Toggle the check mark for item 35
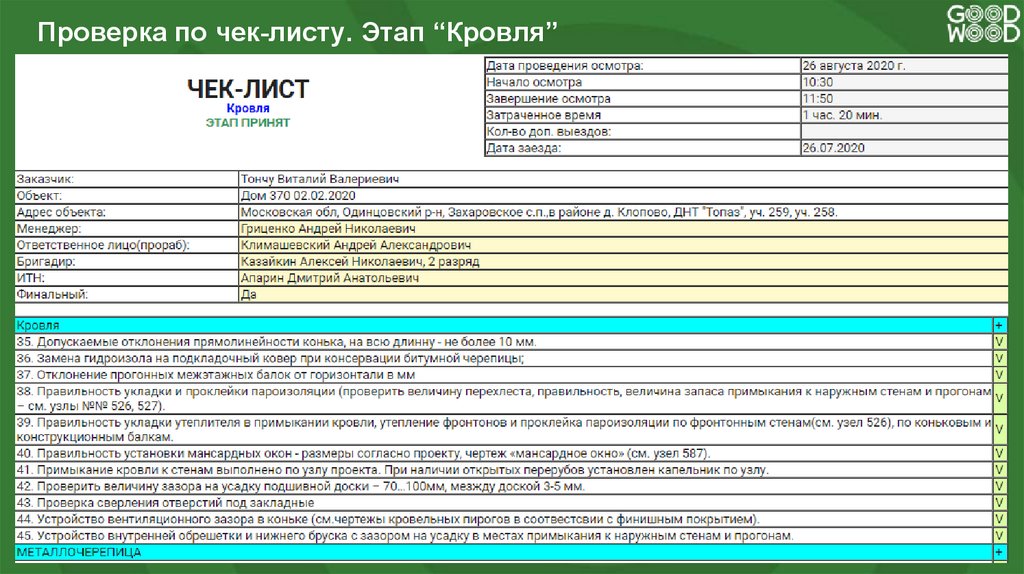Viewport: 1024px width, 574px height. (999, 342)
